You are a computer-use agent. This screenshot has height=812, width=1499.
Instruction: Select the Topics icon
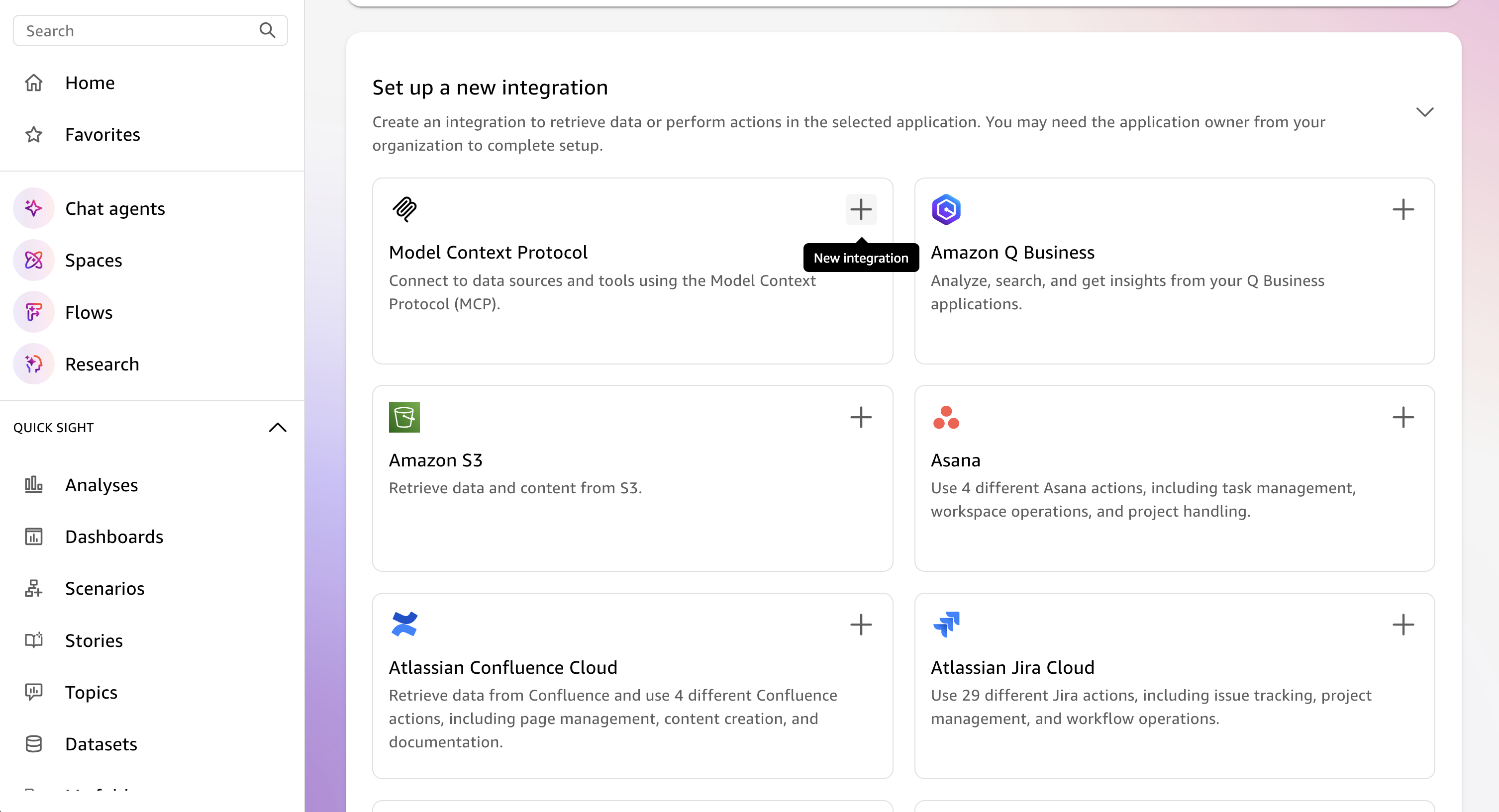coord(33,692)
